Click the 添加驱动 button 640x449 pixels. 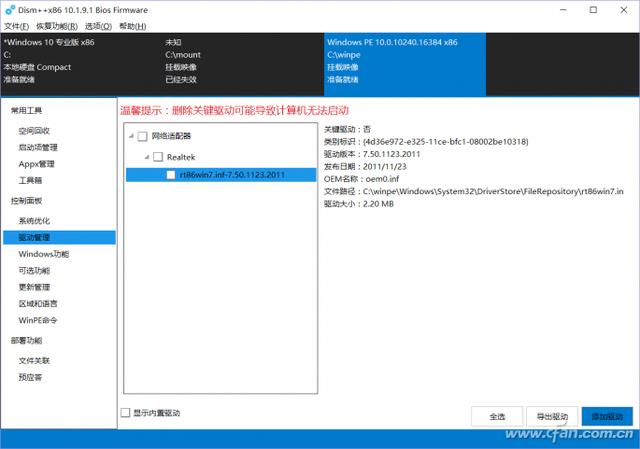coord(607,417)
